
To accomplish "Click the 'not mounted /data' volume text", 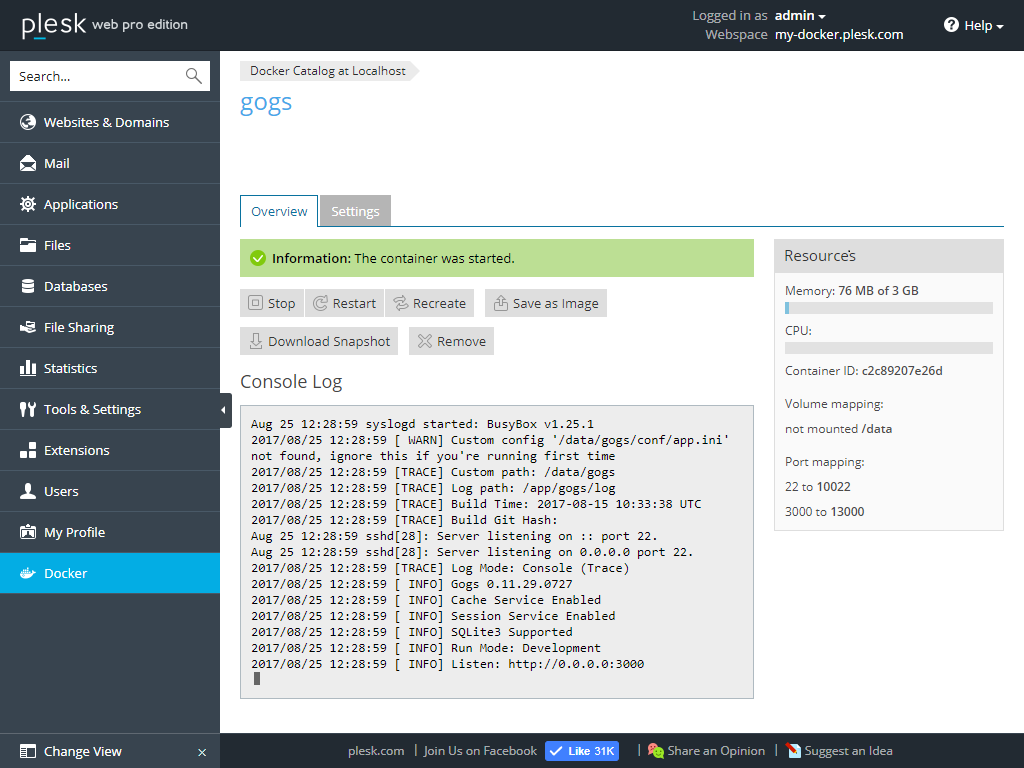I will click(x=839, y=429).
